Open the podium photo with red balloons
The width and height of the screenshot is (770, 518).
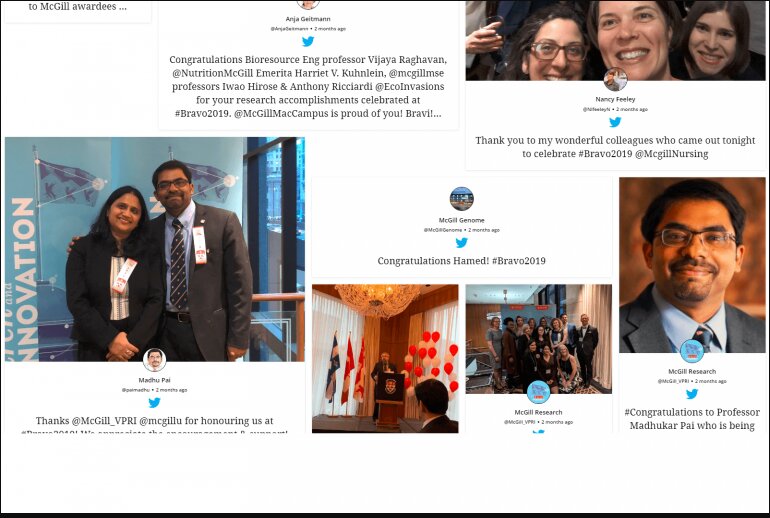click(385, 358)
